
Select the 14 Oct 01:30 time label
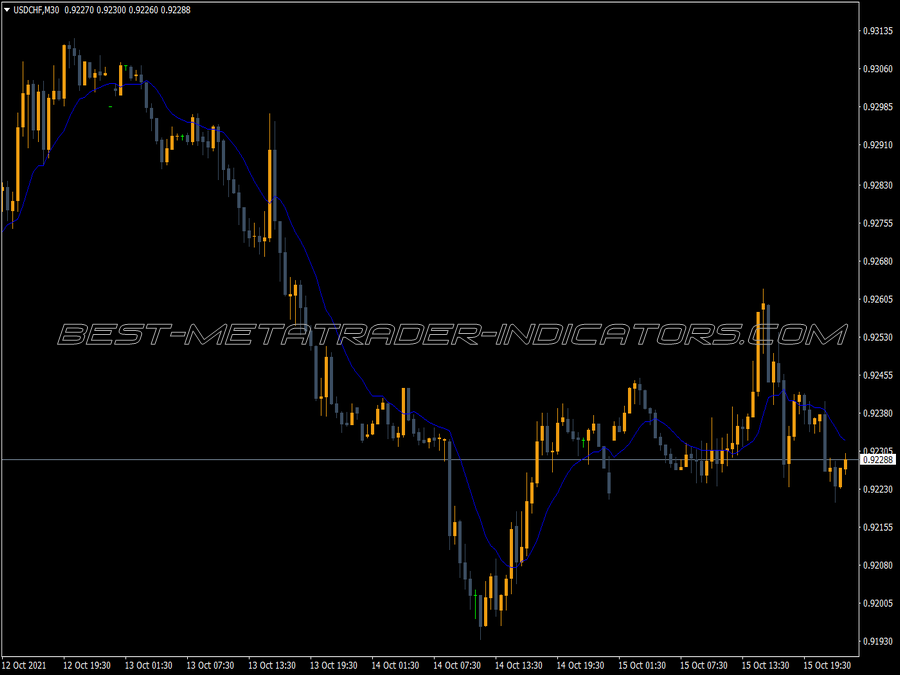coord(395,665)
